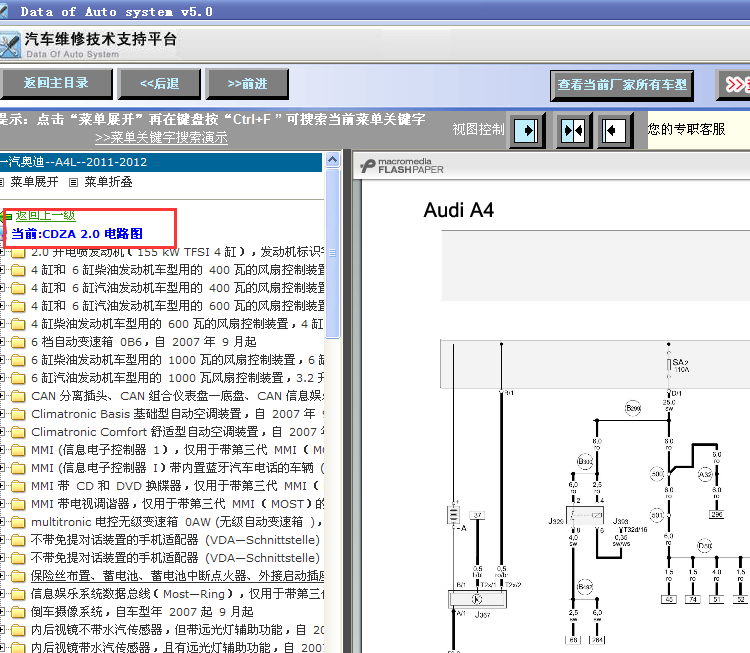The width and height of the screenshot is (750, 653).
Task: Select the 内后视镜带水汽传感器 entry
Action: point(177,648)
